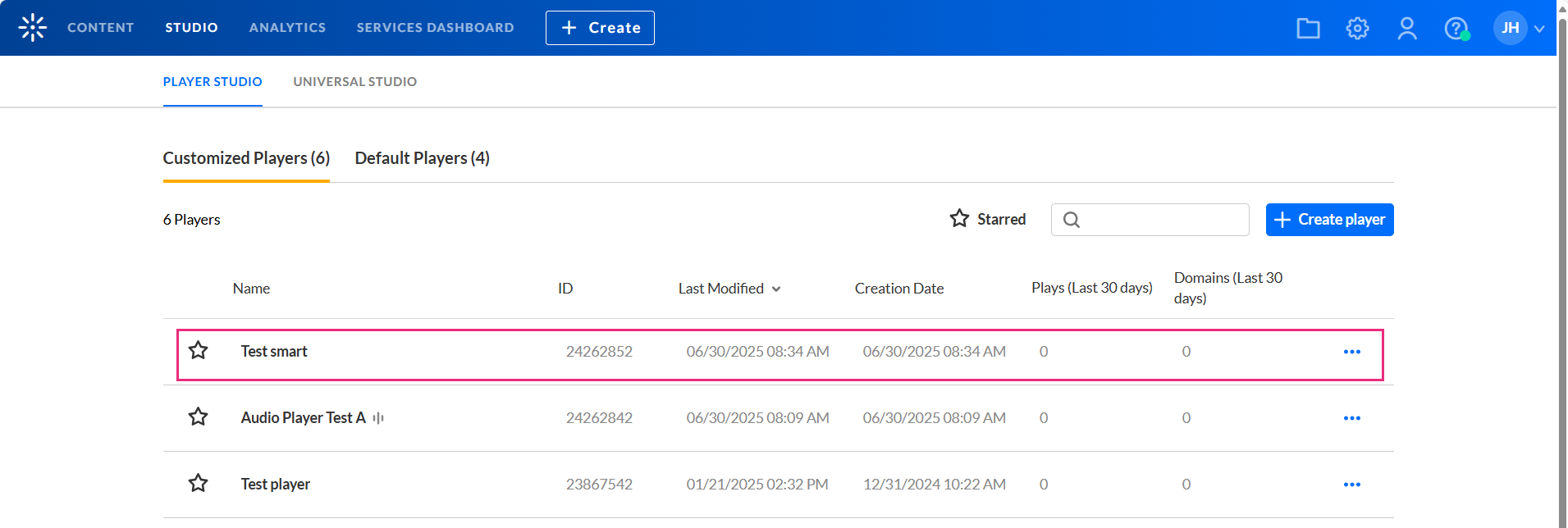The width and height of the screenshot is (1568, 528).
Task: Star the Test smart player
Action: (x=199, y=351)
